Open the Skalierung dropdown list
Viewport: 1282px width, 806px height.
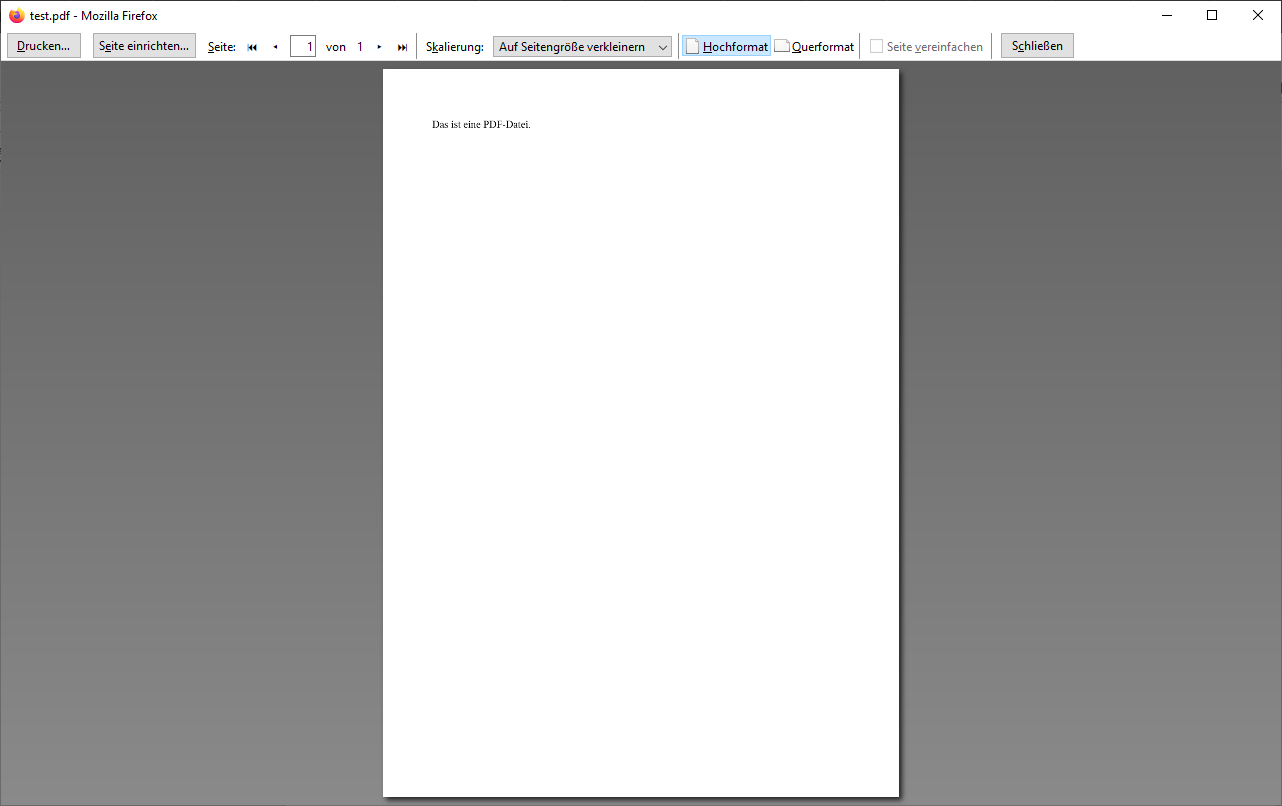coord(582,47)
